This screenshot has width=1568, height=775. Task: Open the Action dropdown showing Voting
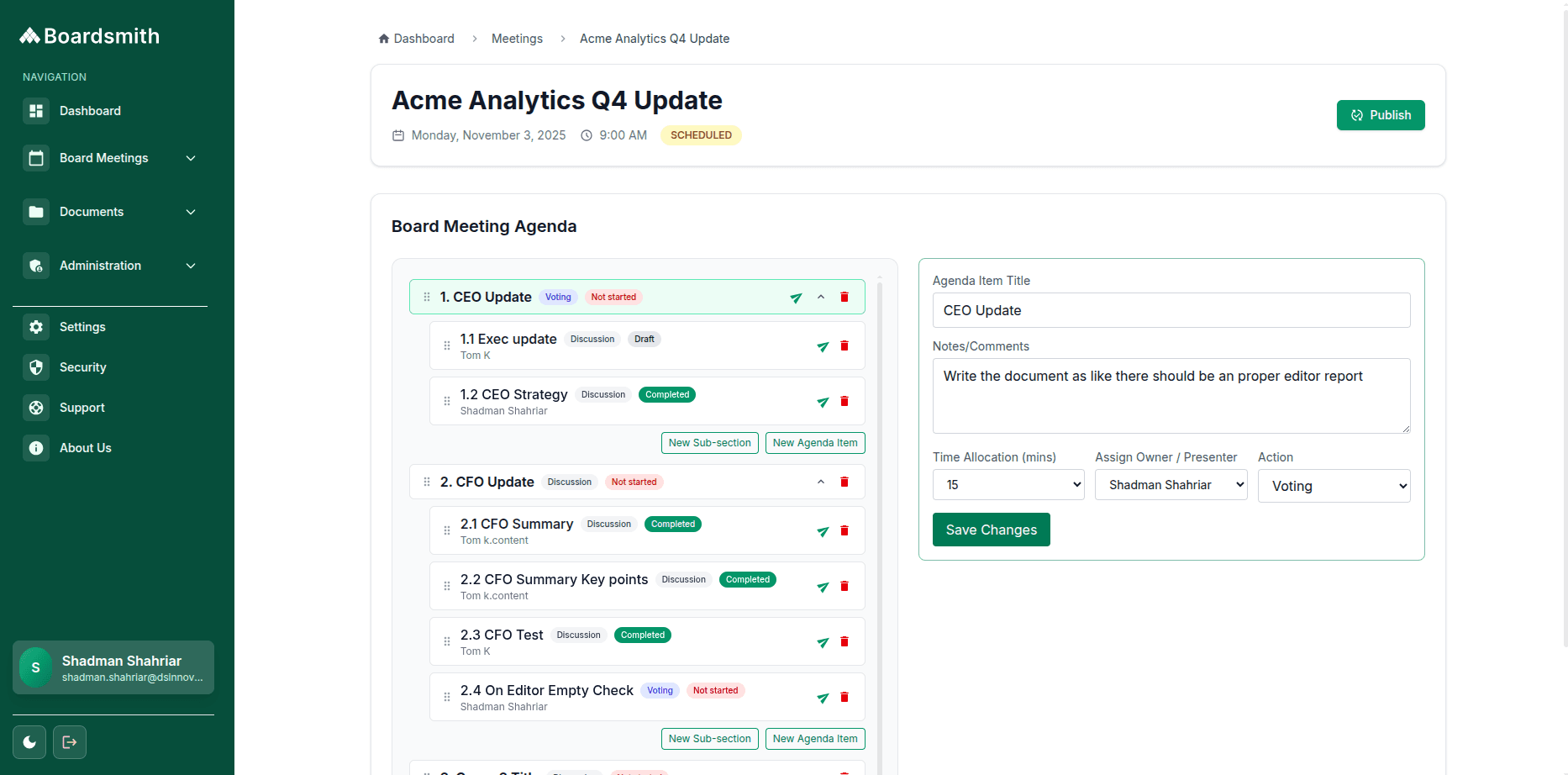(1334, 486)
